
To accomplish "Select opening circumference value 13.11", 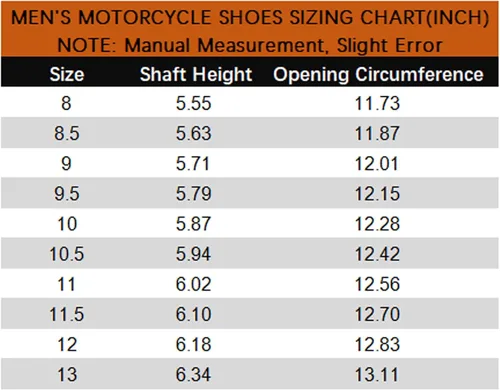I will [x=377, y=375].
